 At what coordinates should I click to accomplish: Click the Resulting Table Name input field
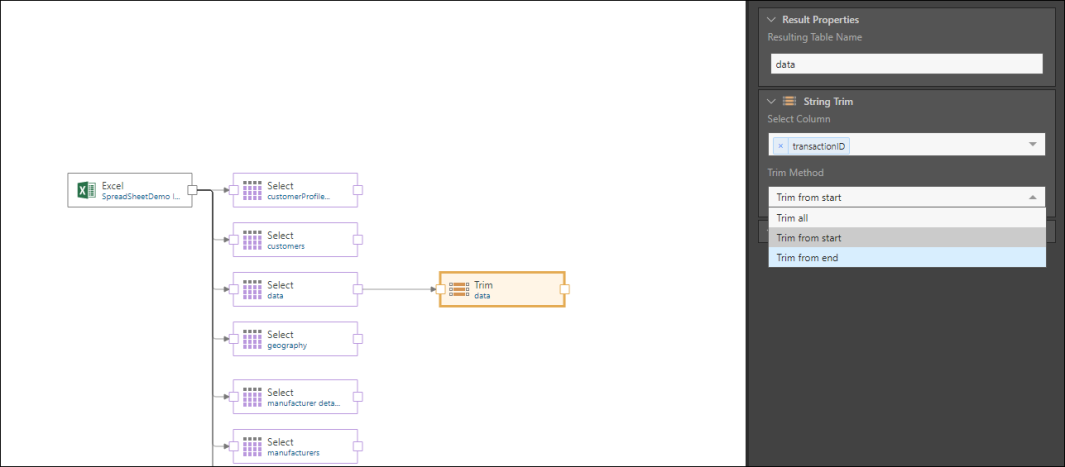pyautogui.click(x=906, y=64)
